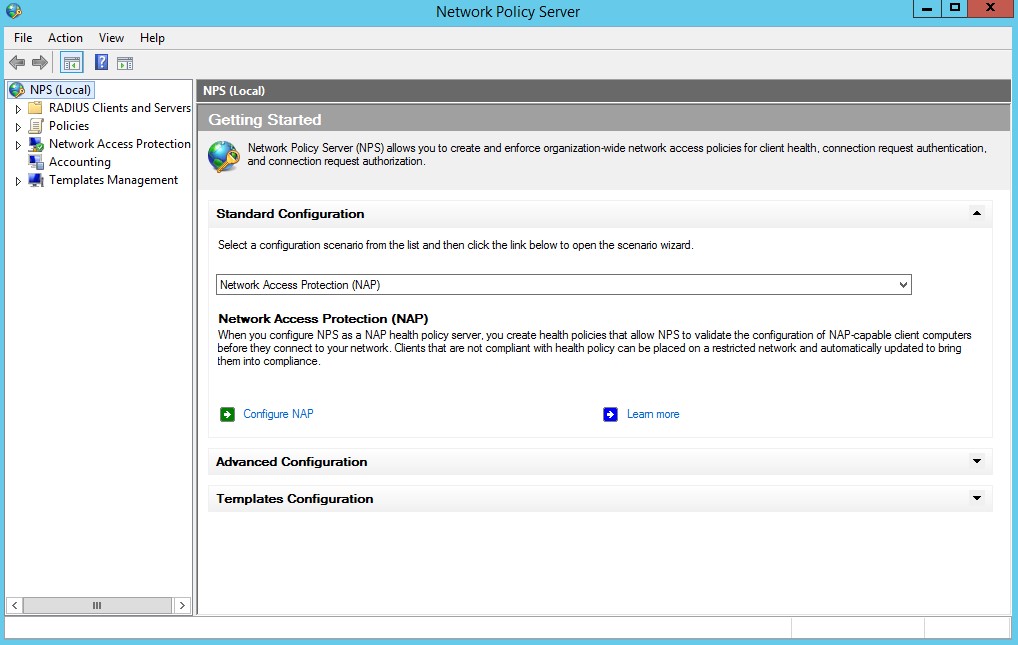The image size is (1018, 645).
Task: Open the Help menu
Action: (152, 38)
